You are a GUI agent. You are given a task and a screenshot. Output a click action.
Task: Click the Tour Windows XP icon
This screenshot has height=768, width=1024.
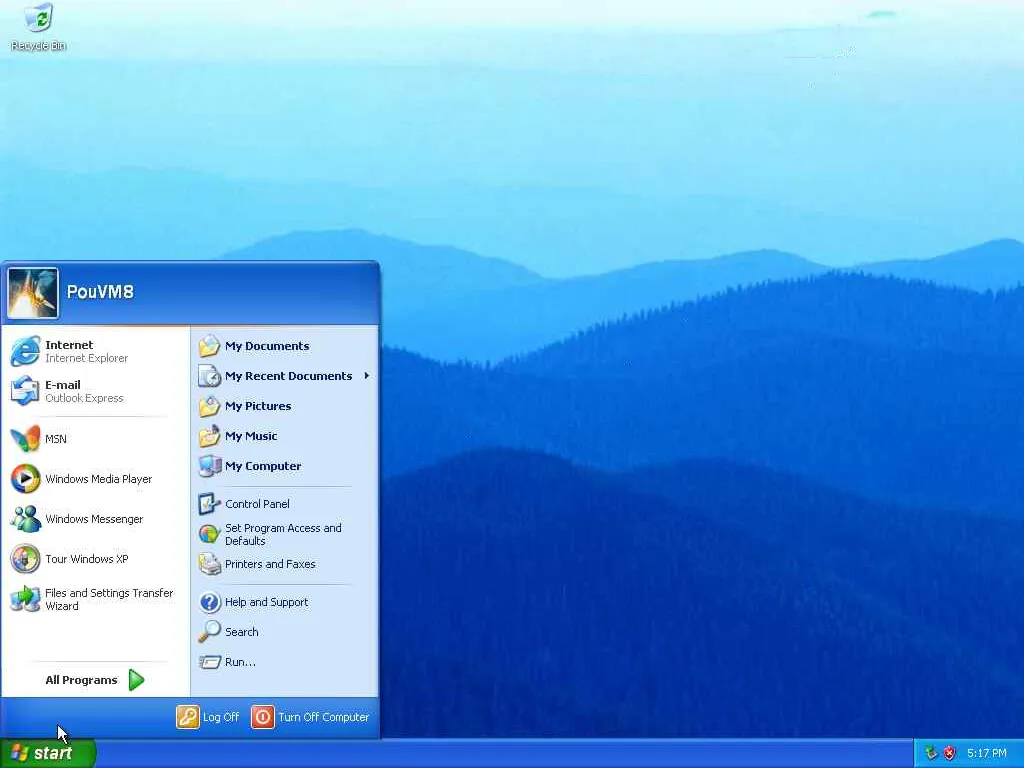click(25, 559)
